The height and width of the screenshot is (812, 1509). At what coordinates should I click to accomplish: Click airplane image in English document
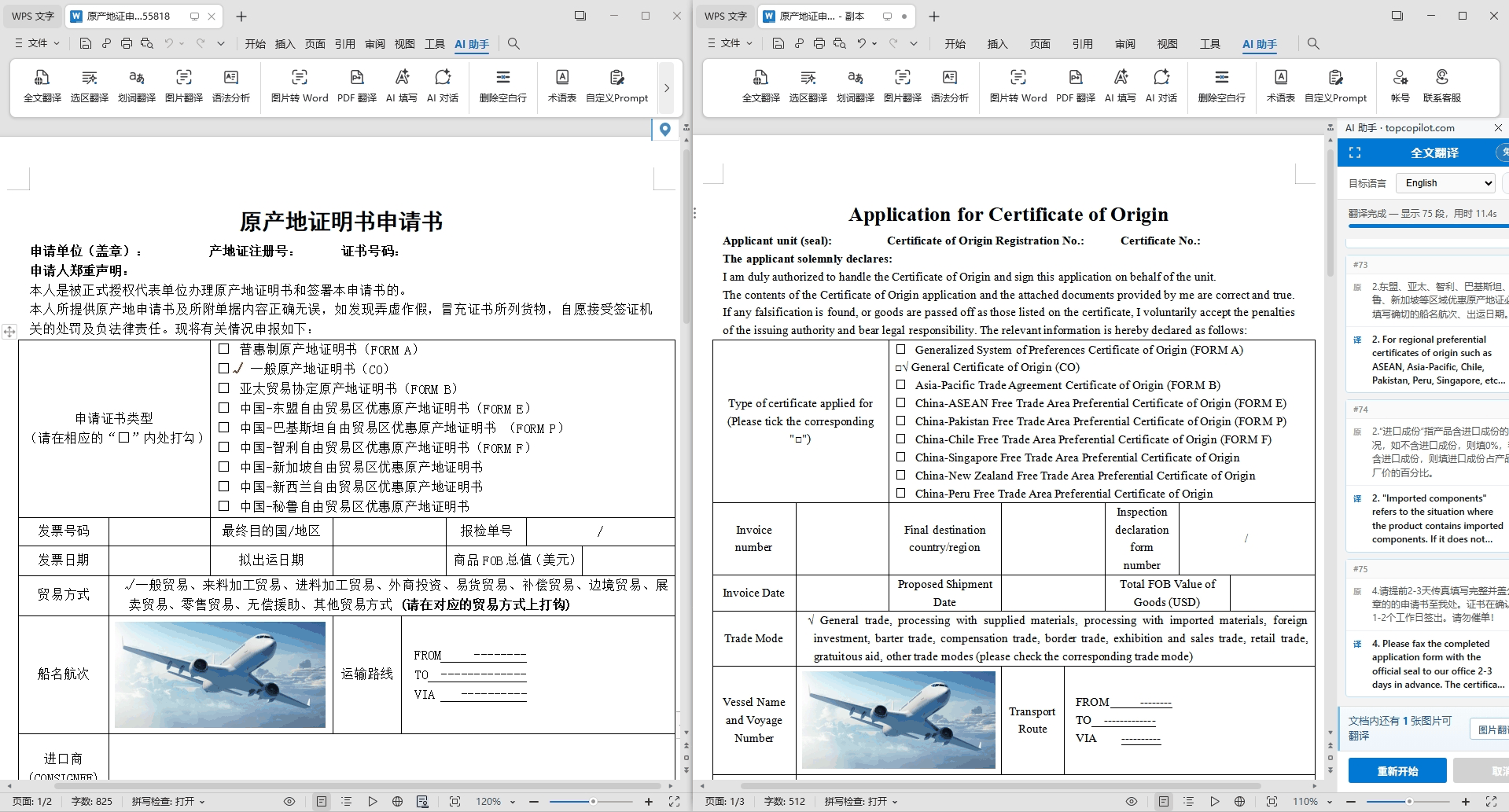(x=899, y=719)
